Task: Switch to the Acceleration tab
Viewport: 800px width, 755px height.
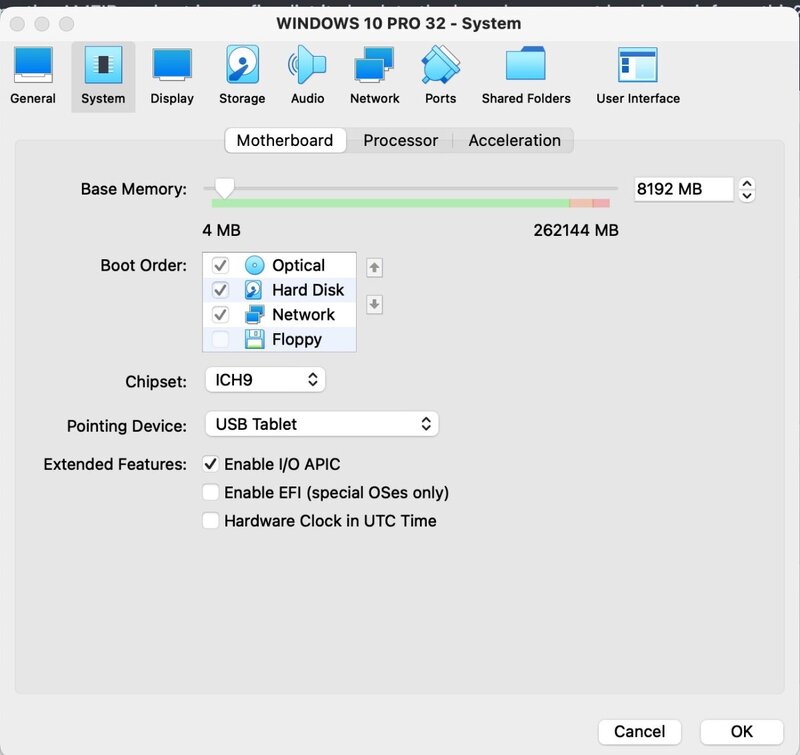Action: pos(514,140)
